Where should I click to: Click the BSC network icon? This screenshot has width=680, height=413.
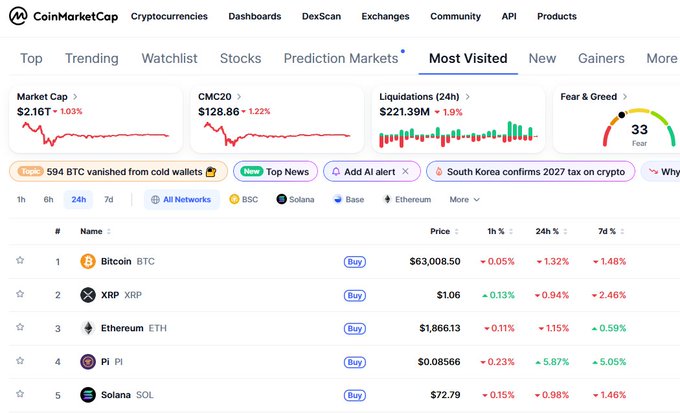(234, 200)
